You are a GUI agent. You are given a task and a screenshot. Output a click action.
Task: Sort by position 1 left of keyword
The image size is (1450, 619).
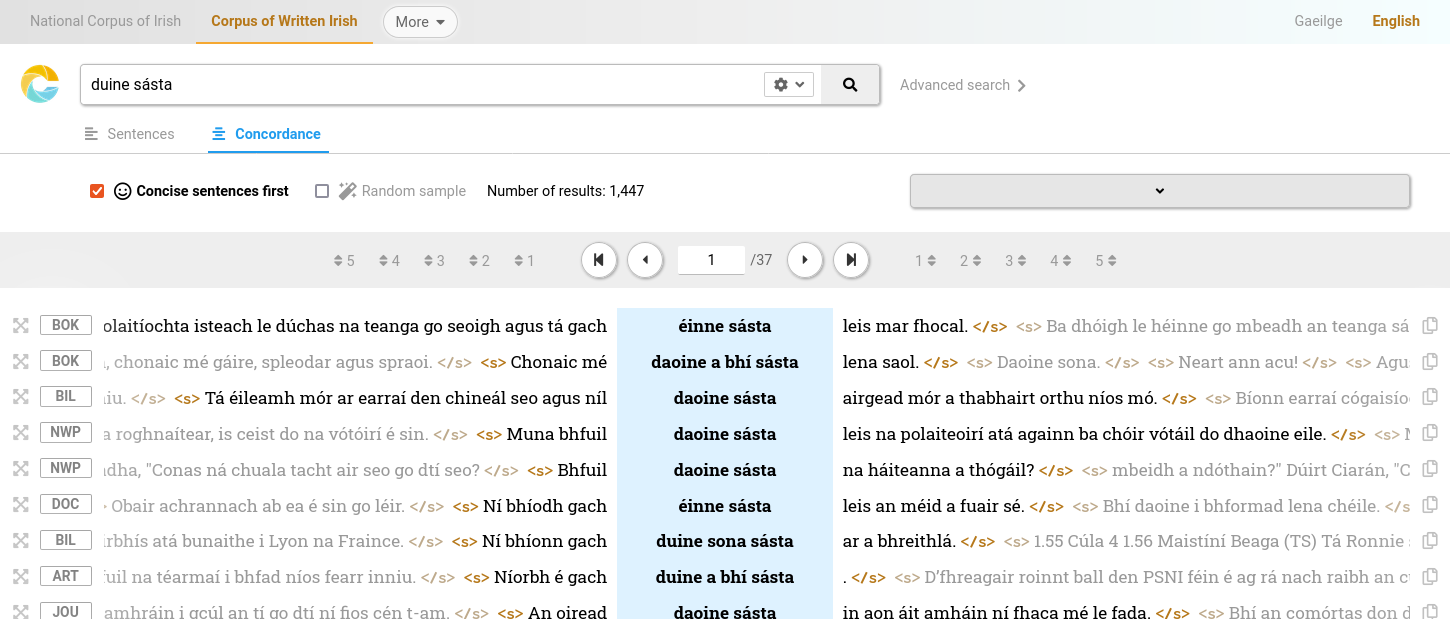pyautogui.click(x=524, y=261)
